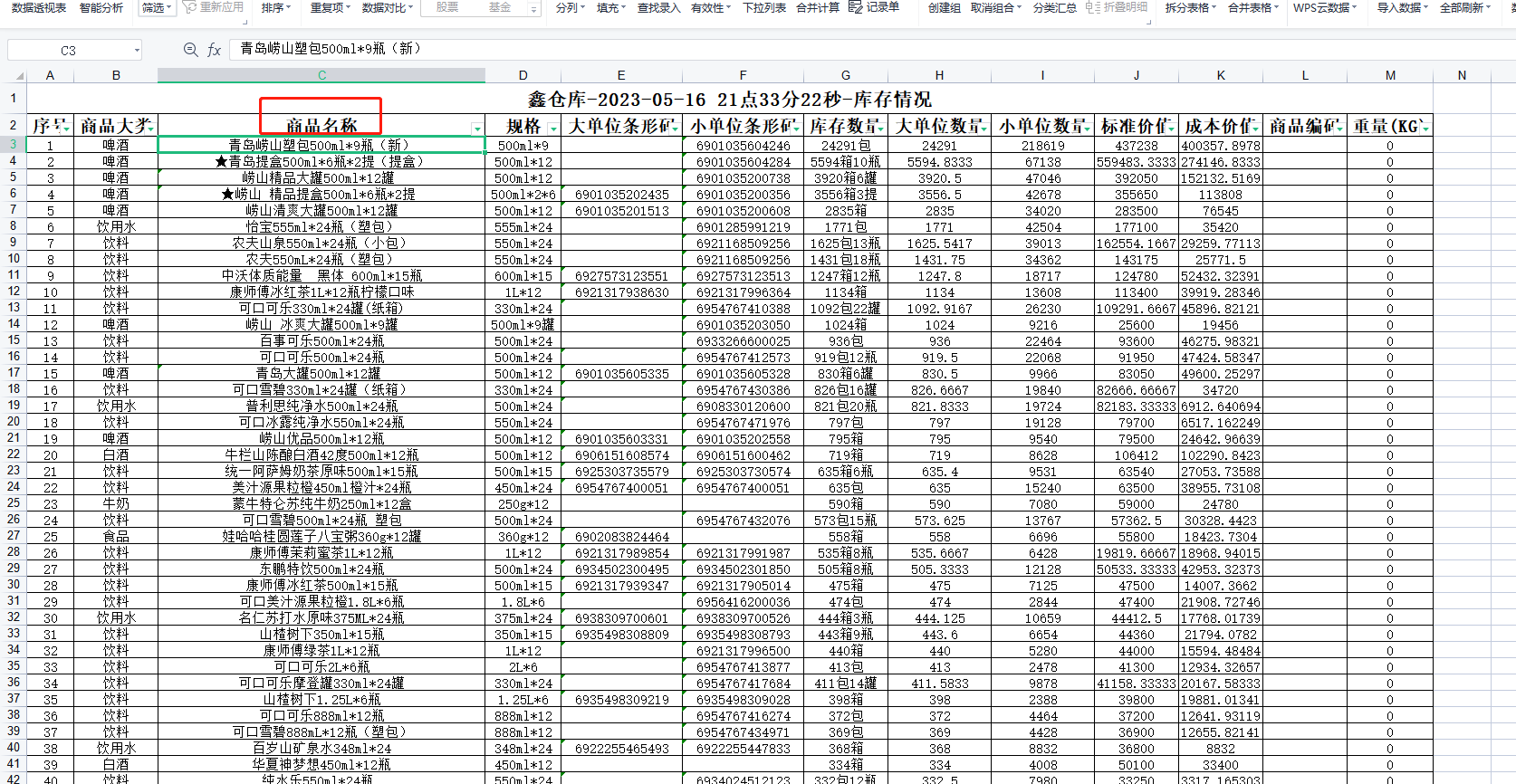Select row 3 header
The image size is (1516, 784).
pyautogui.click(x=14, y=145)
